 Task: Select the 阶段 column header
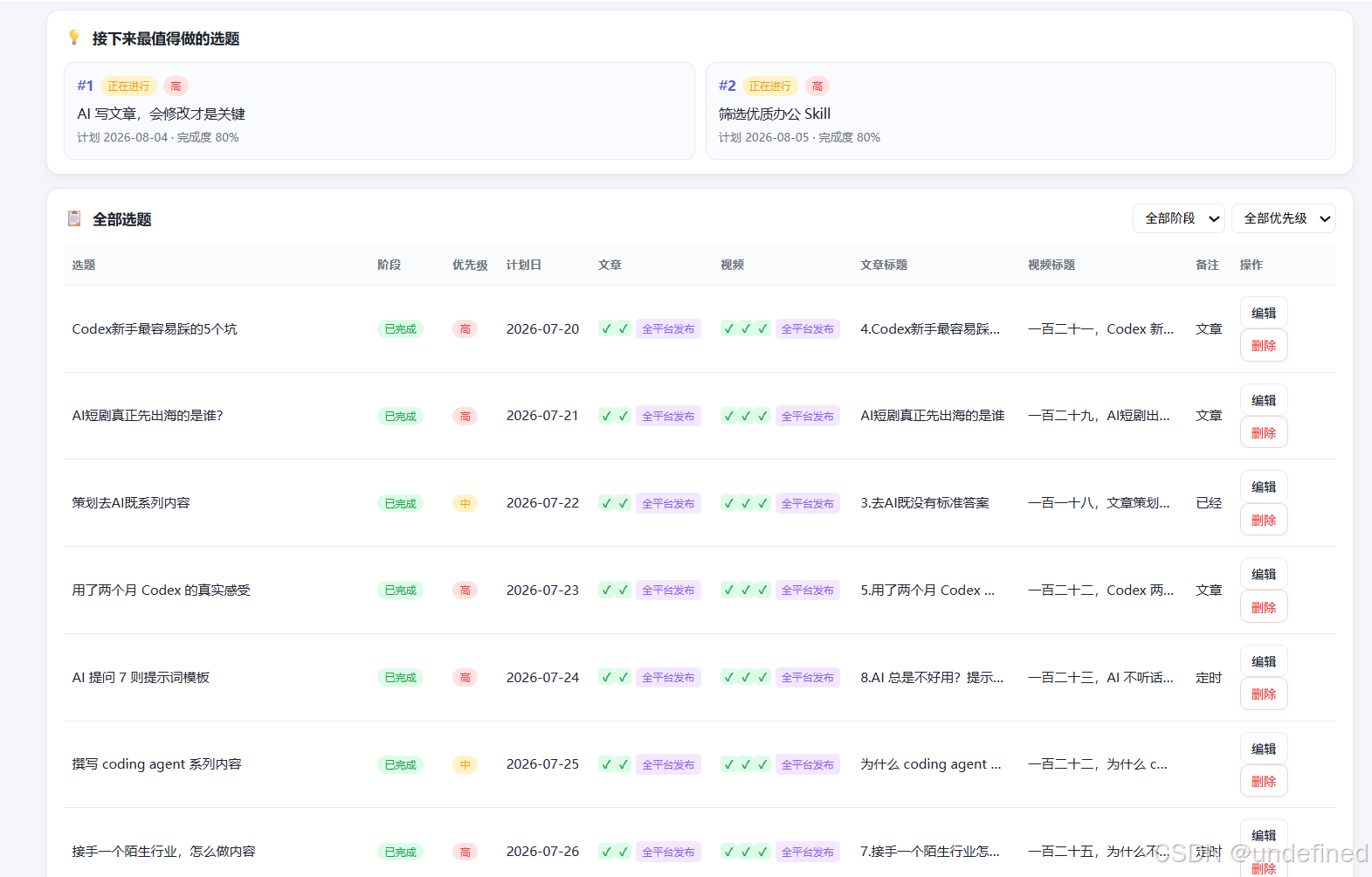pos(389,265)
